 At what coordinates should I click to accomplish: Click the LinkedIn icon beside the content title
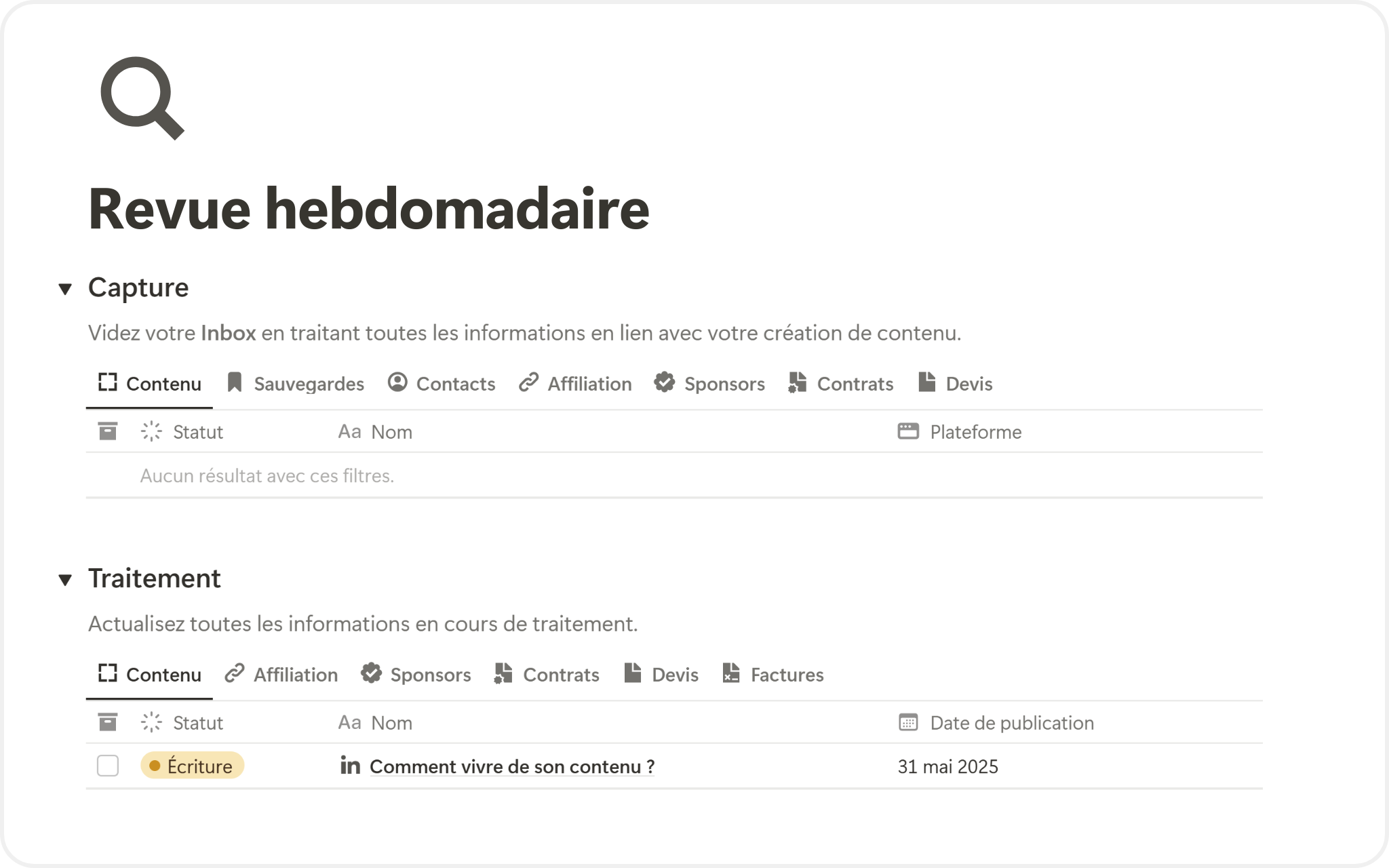[350, 766]
